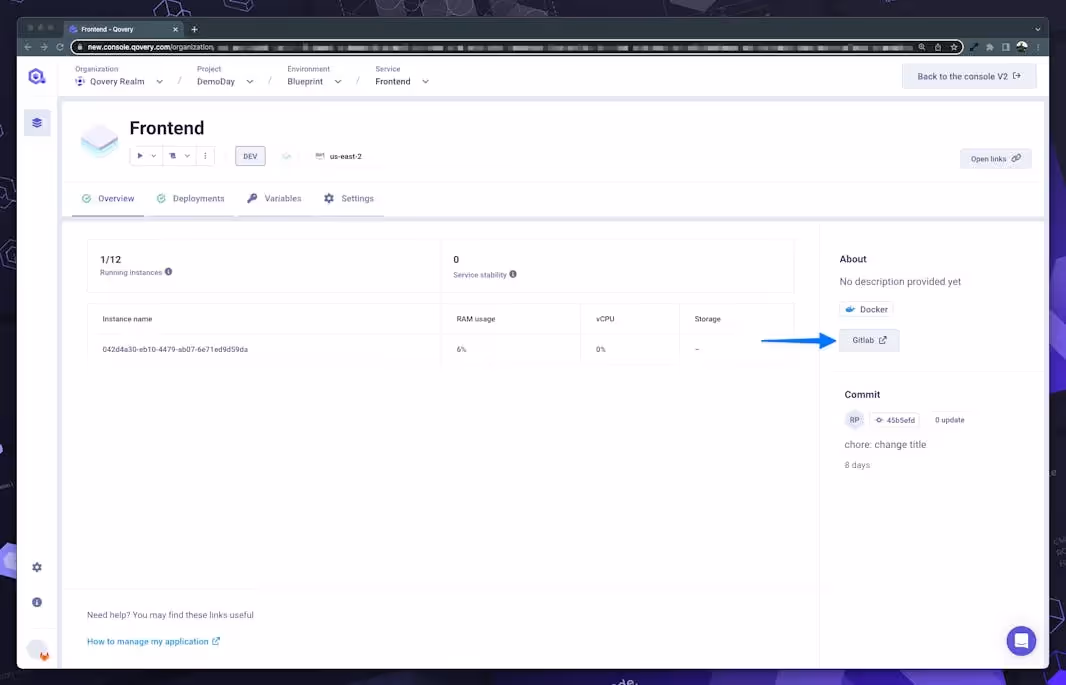Click the DEV environment badge
This screenshot has width=1066, height=685.
click(x=250, y=156)
